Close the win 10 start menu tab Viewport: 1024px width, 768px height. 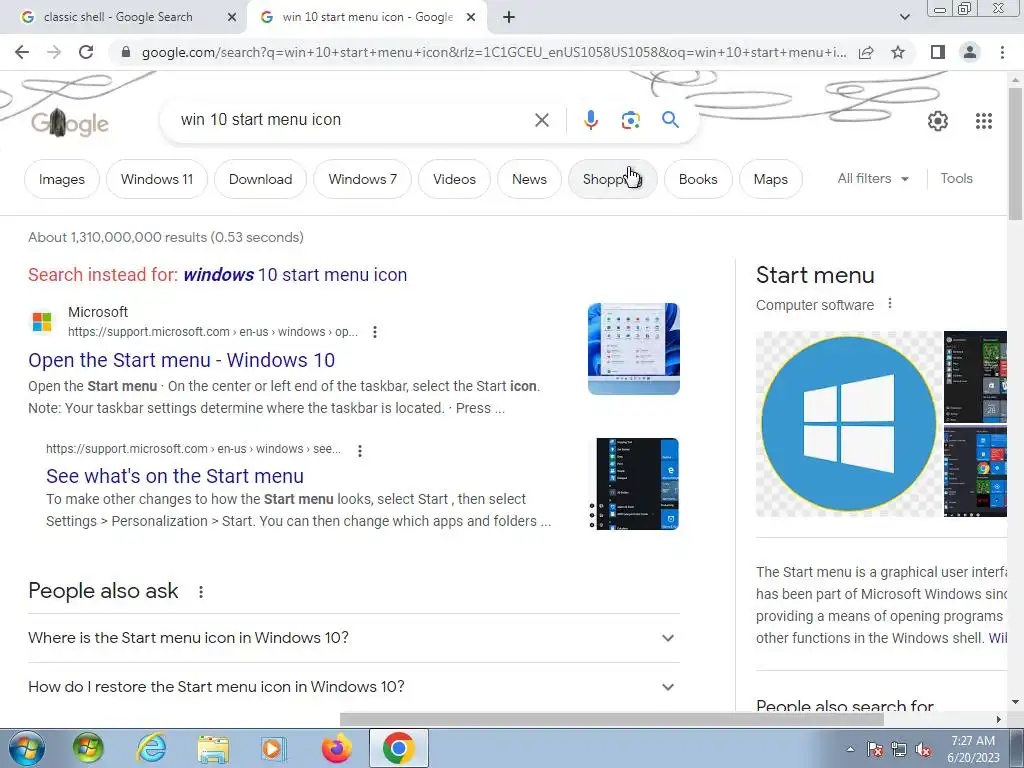point(471,18)
